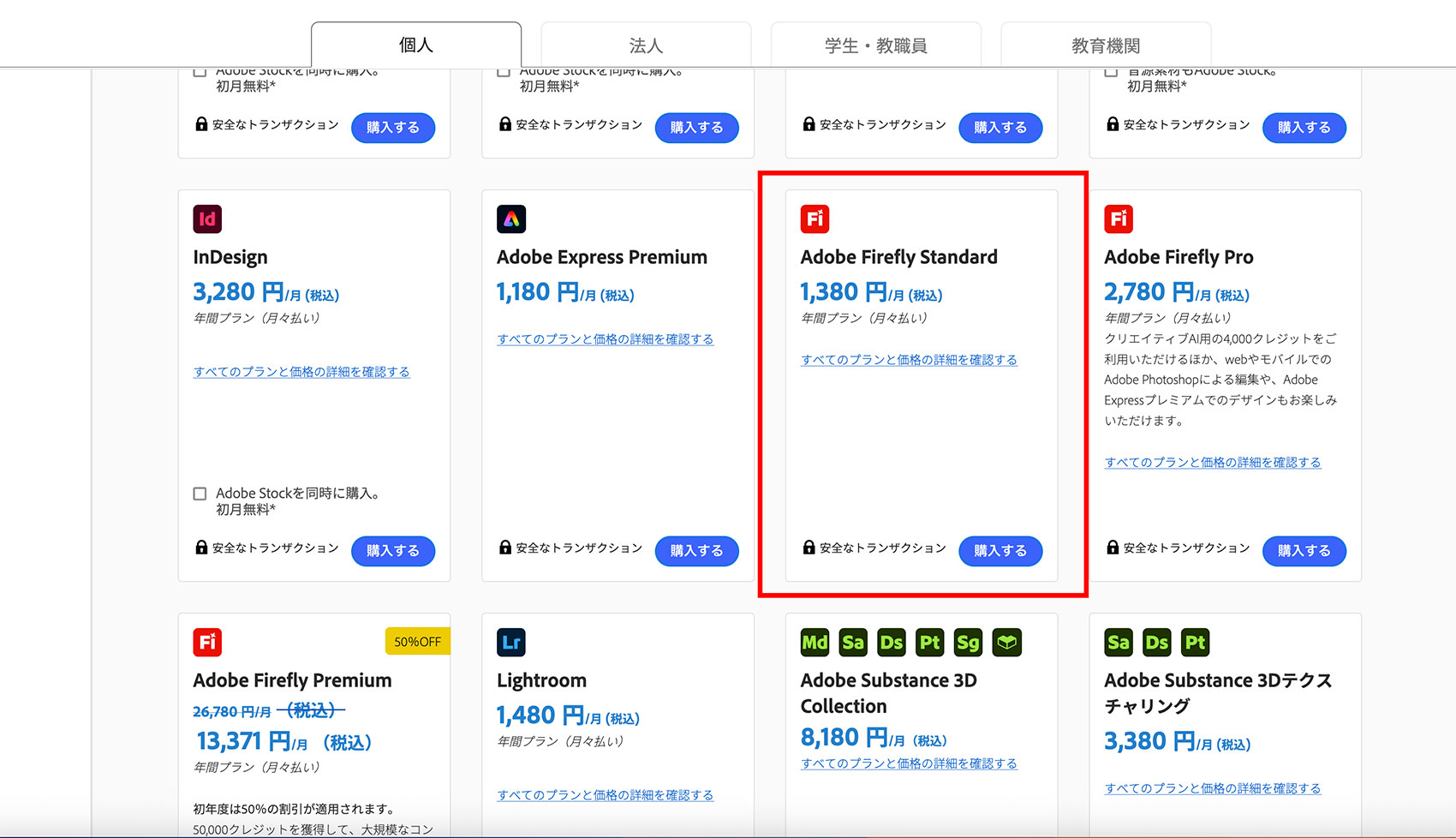Click the Substance 3D Collection 8,180 円 price
The height and width of the screenshot is (838, 1456).
[x=874, y=738]
